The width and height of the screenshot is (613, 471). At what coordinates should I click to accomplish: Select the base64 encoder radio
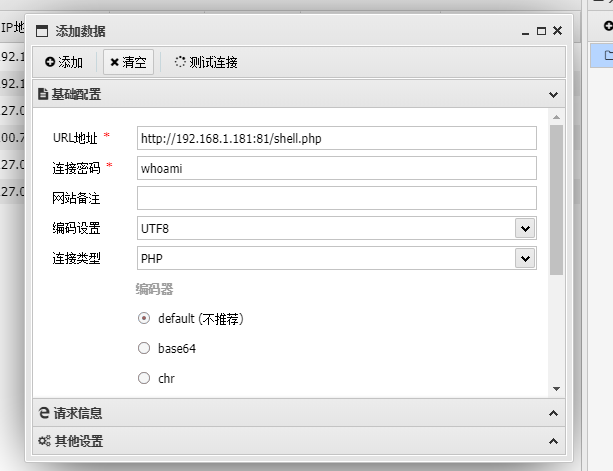(144, 348)
